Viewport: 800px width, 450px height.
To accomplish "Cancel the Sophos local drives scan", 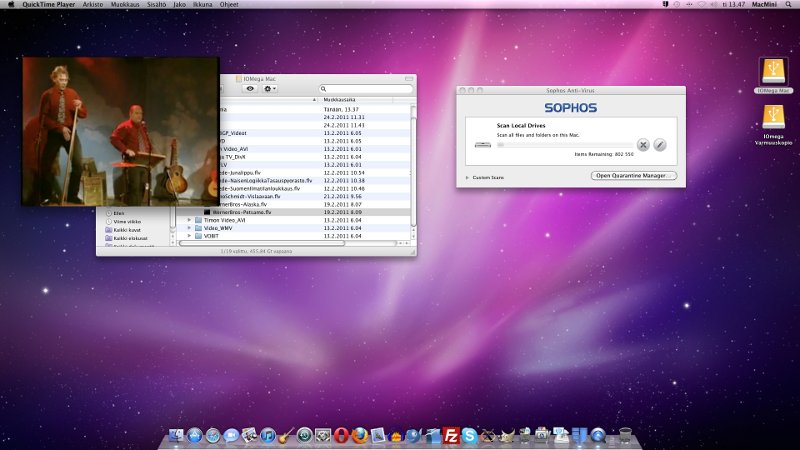I will coord(643,145).
